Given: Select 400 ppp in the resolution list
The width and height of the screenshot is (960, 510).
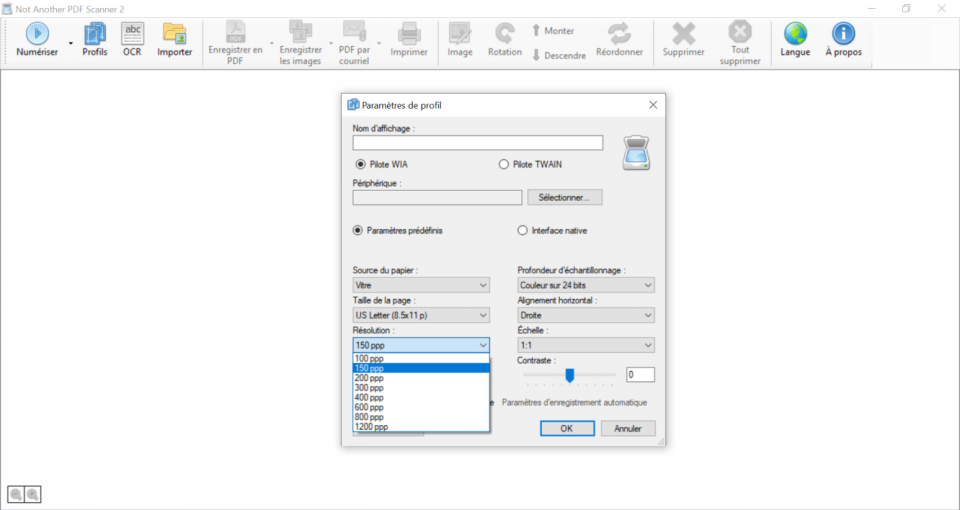Looking at the screenshot, I should 421,398.
